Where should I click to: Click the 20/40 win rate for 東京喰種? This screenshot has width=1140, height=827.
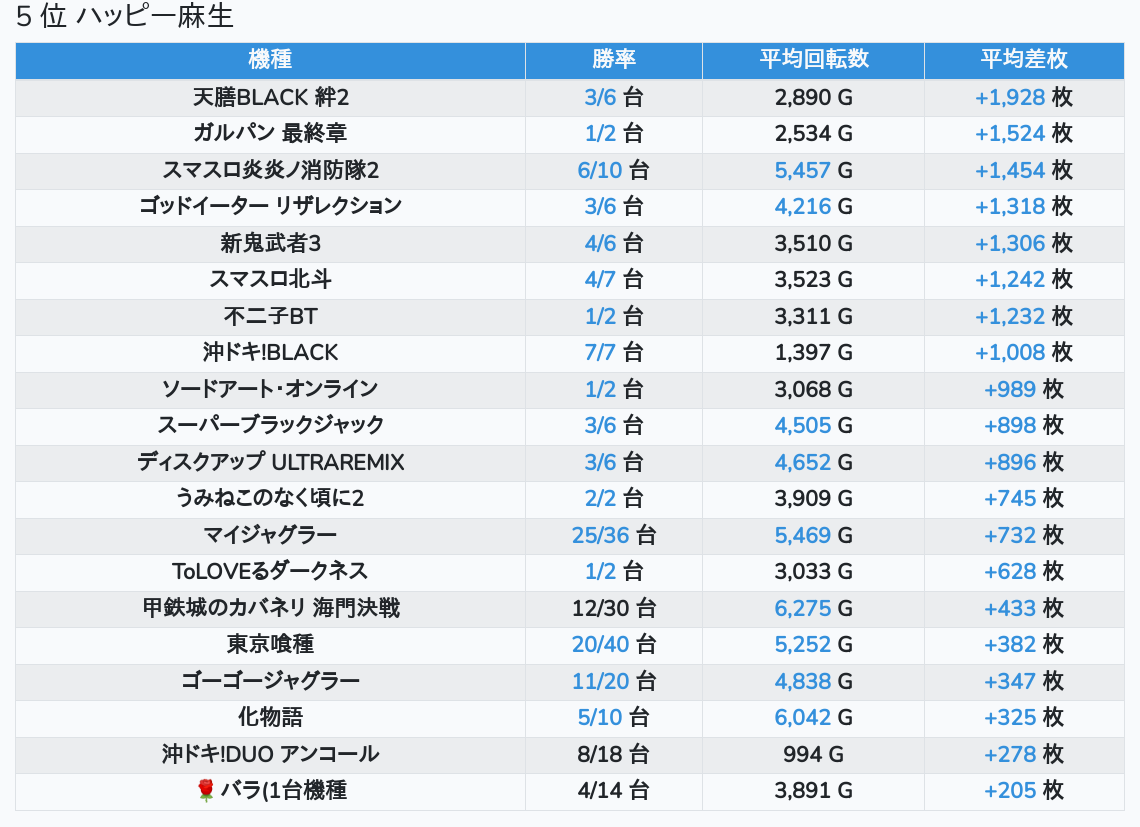click(x=601, y=645)
